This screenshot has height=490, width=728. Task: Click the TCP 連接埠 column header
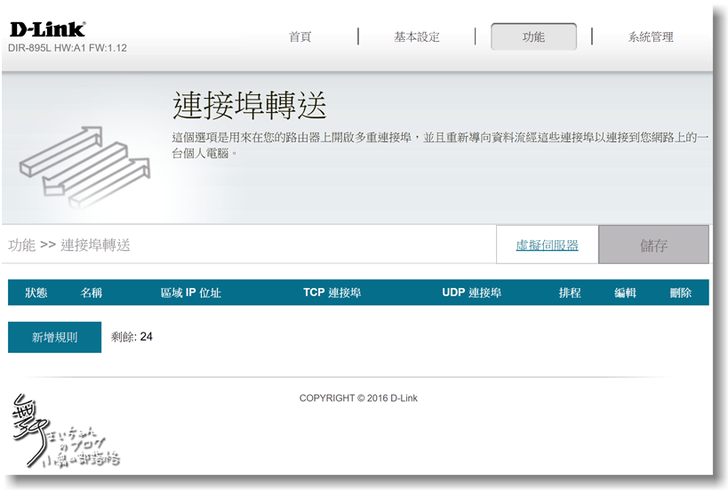(x=332, y=293)
